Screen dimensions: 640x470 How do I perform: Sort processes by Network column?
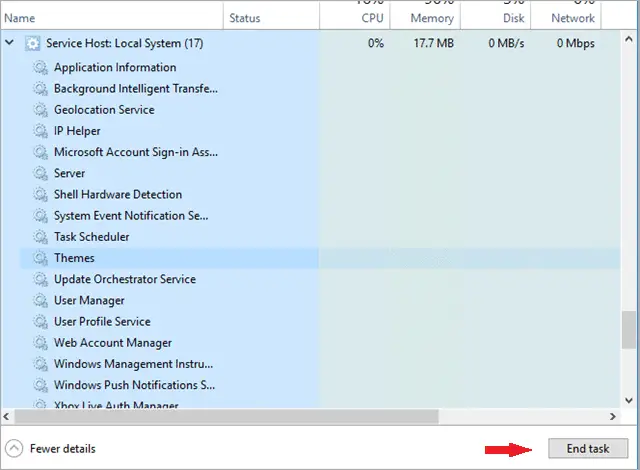[x=566, y=16]
